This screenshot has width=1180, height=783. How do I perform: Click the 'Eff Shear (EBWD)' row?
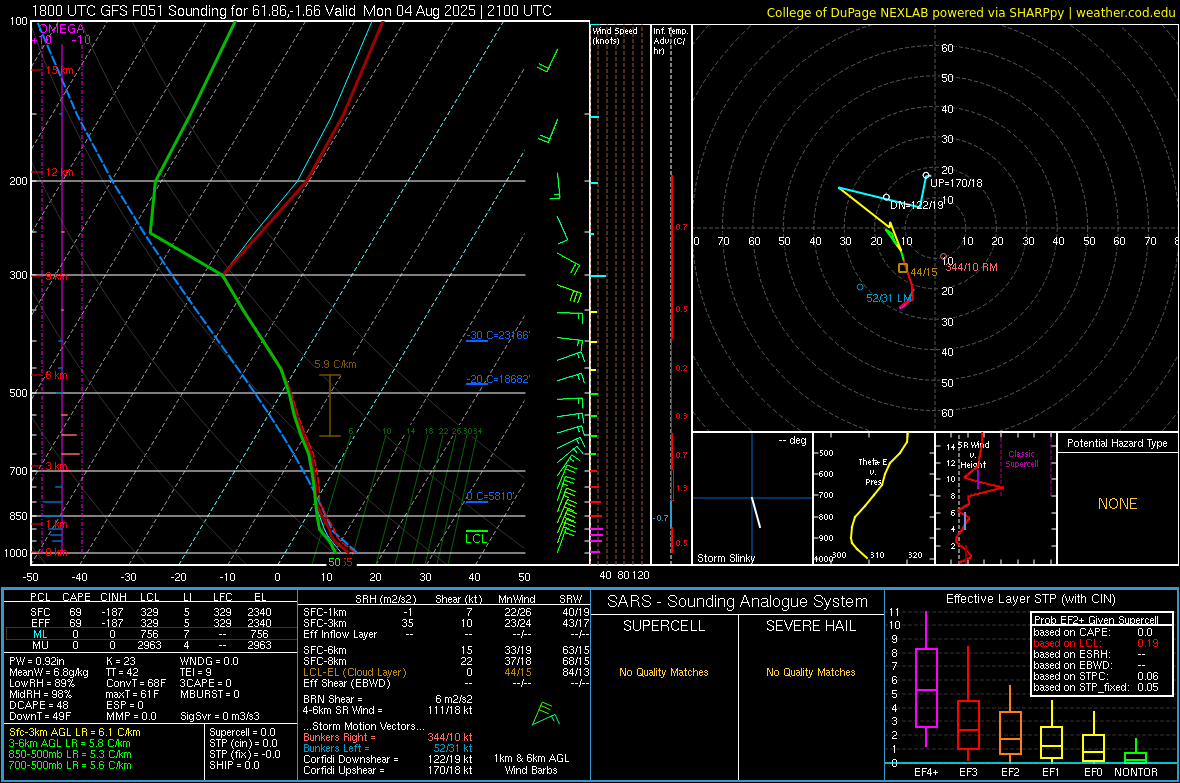pyautogui.click(x=446, y=683)
